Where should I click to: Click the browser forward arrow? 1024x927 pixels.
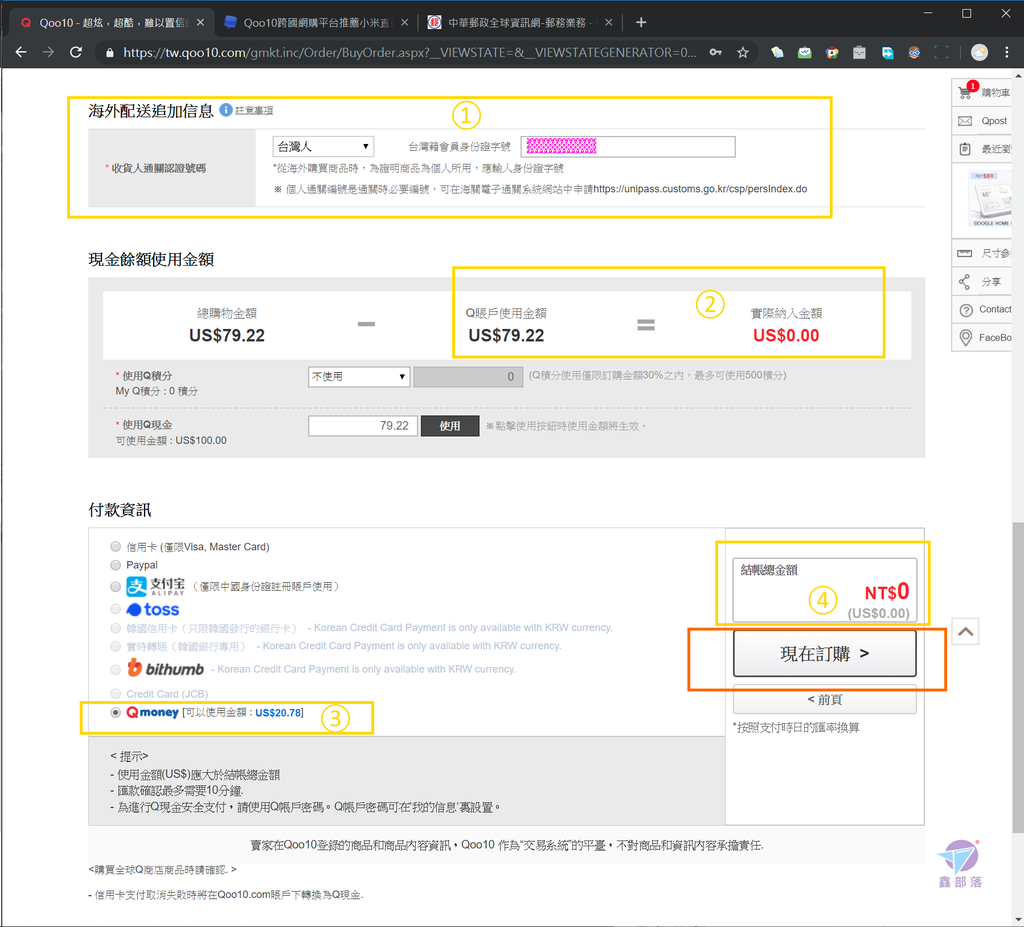click(x=49, y=52)
